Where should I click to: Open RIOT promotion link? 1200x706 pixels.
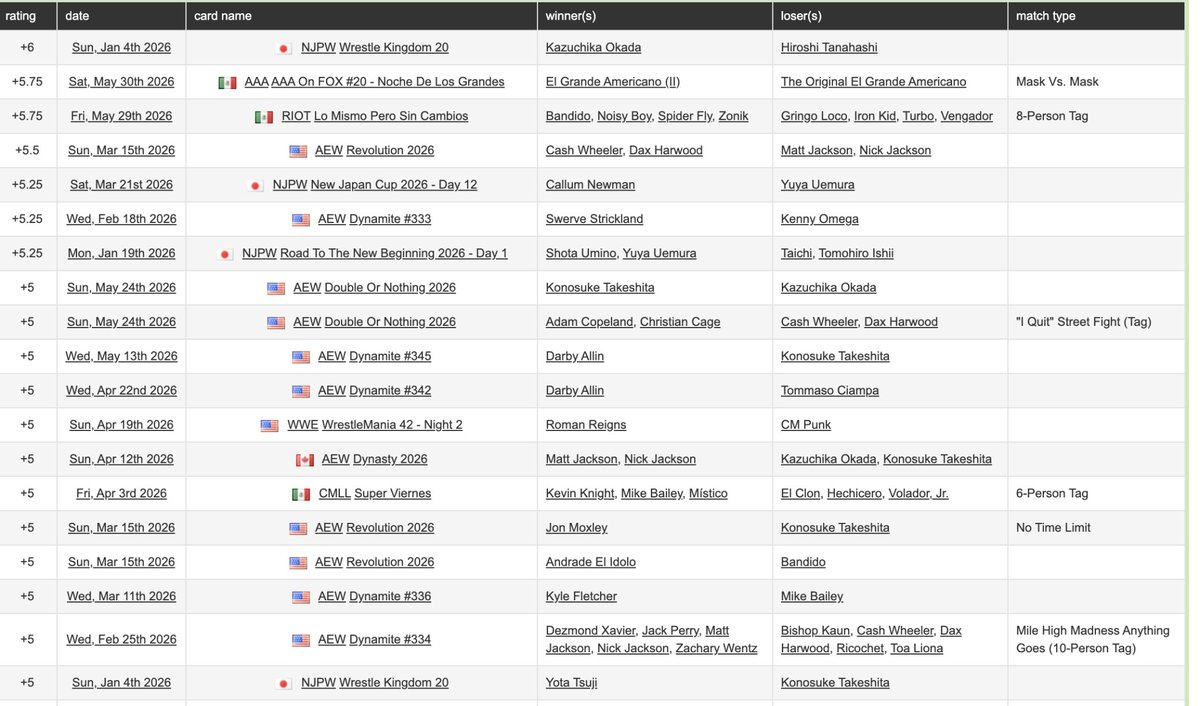[x=296, y=116]
